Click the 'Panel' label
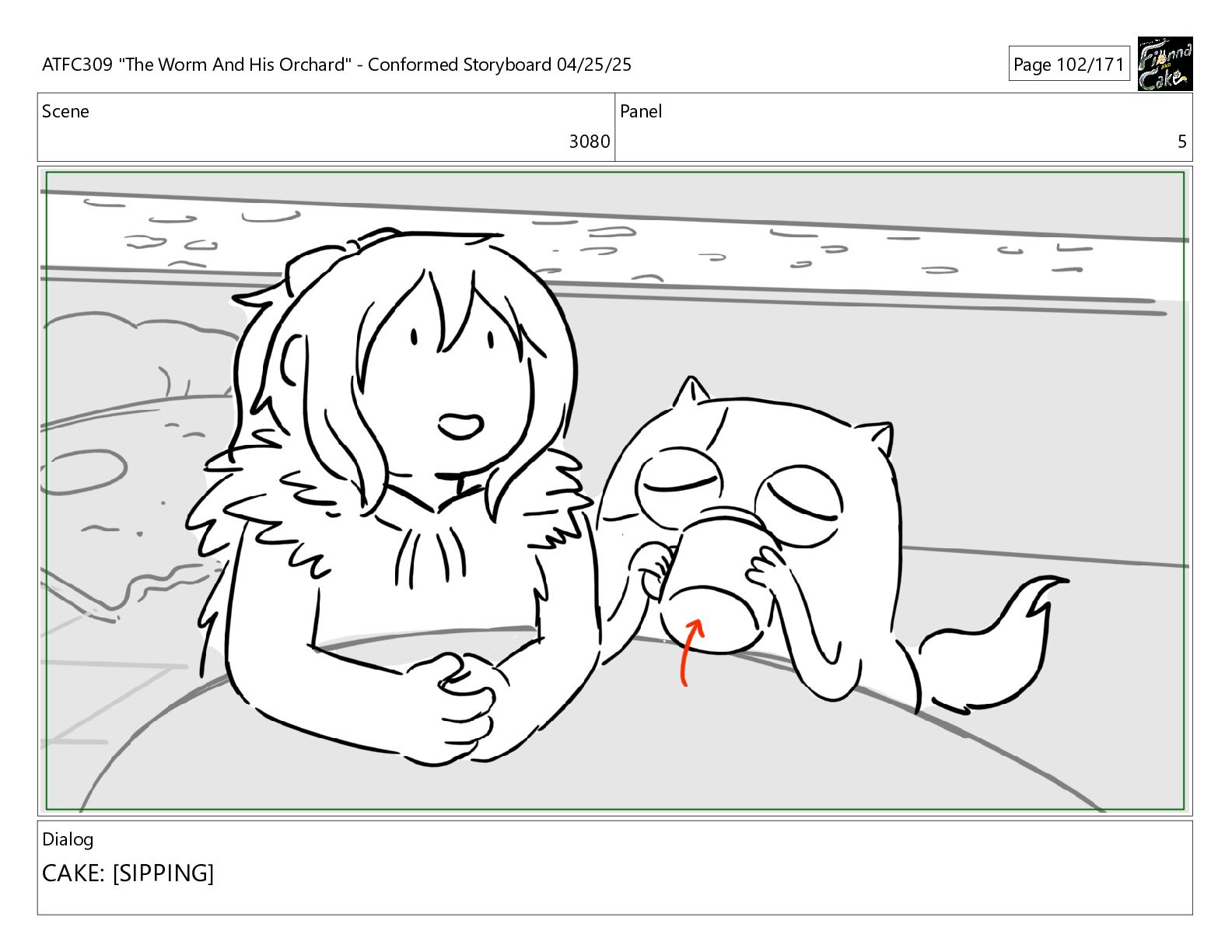 click(x=641, y=111)
